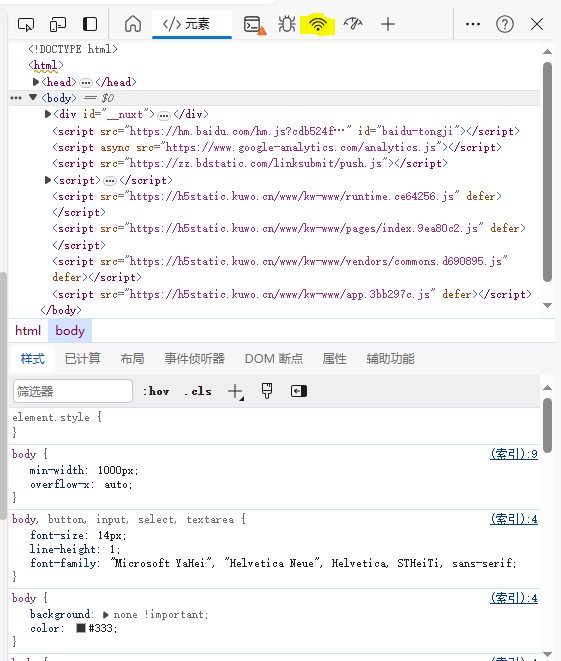This screenshot has width=561, height=661.
Task: Close the DevTools panel
Action: tap(537, 24)
